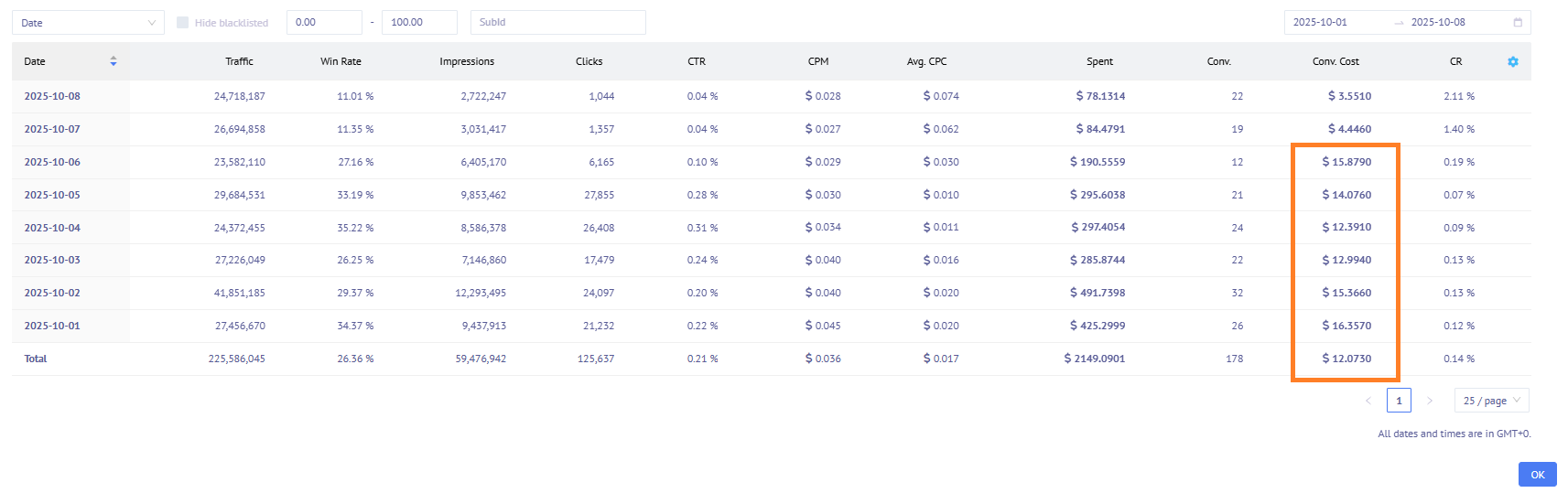Image resolution: width=1568 pixels, height=493 pixels.
Task: Focus the minimum win rate field 0.00
Action: click(324, 22)
